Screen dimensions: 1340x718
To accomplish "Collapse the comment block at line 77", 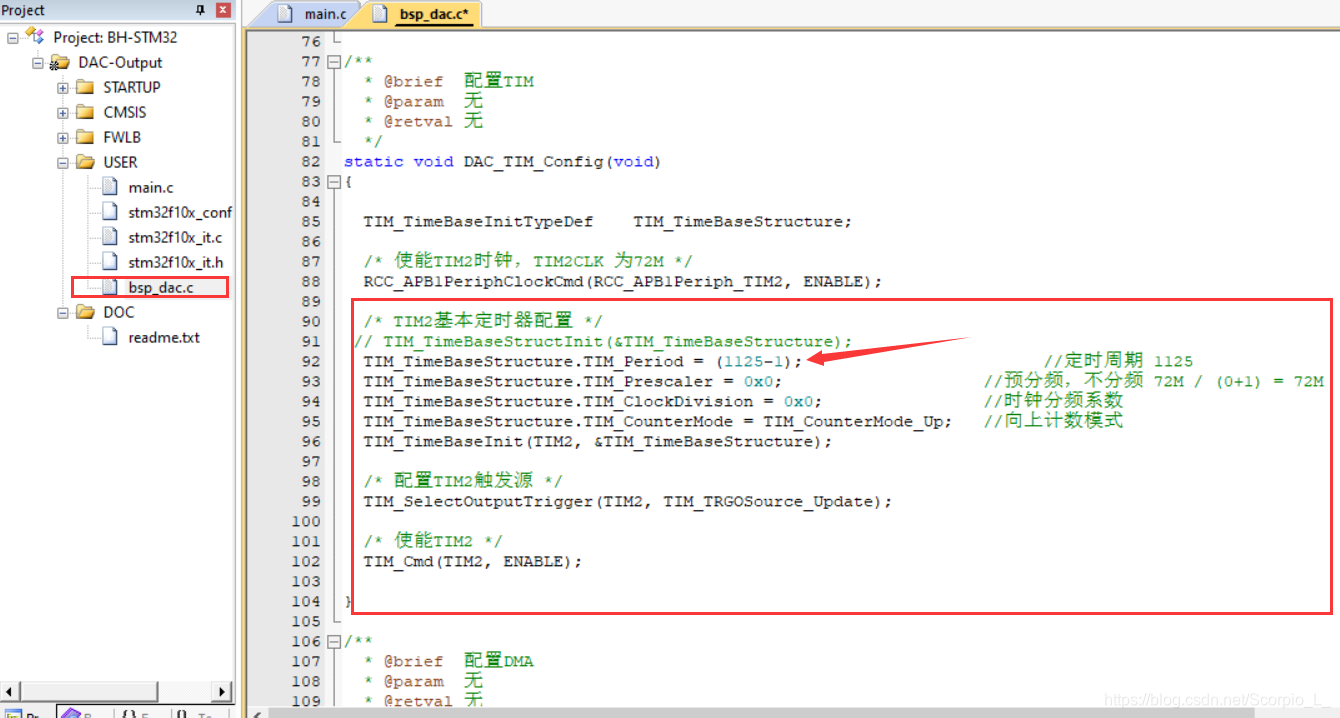I will [334, 62].
